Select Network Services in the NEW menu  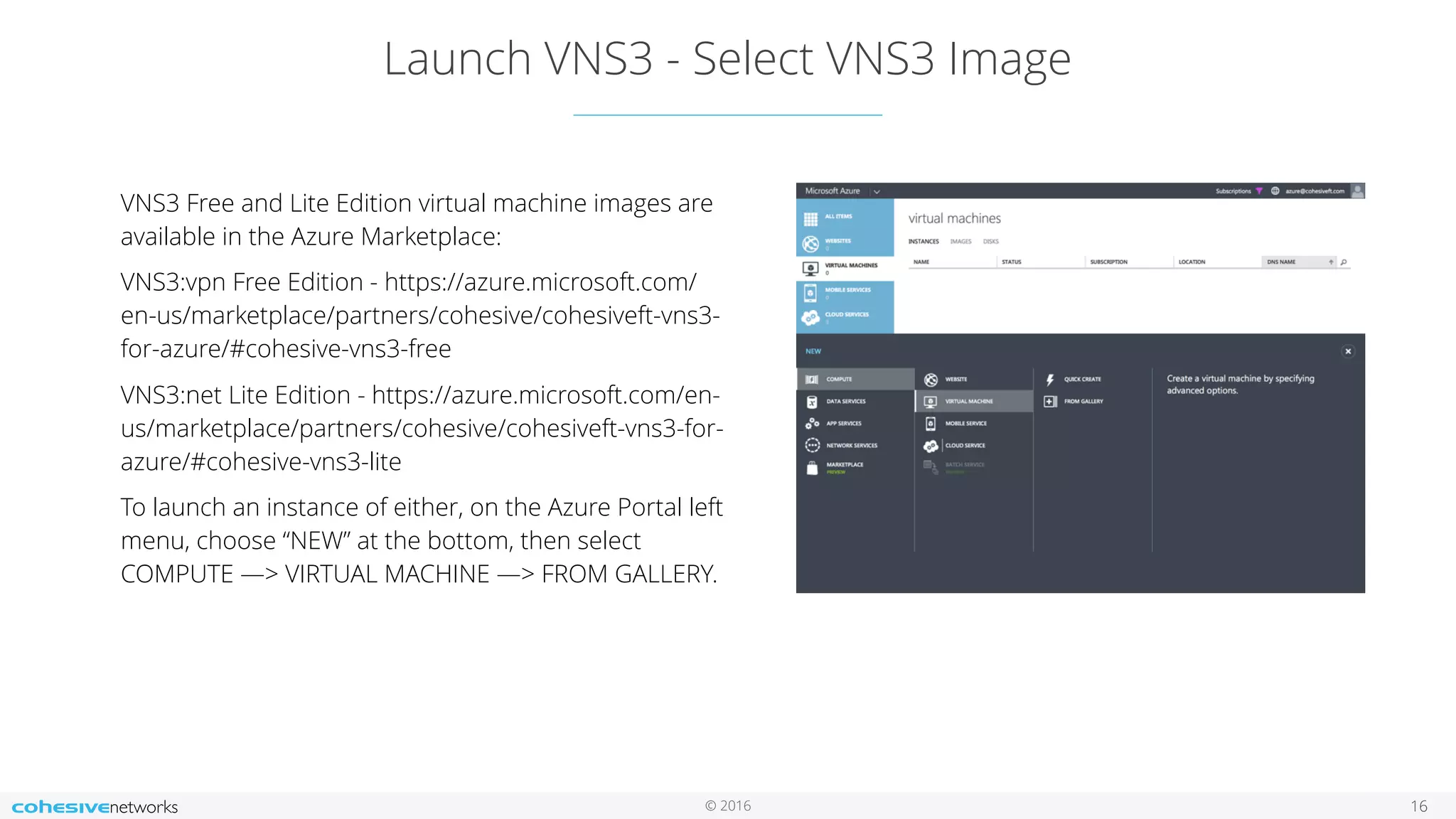[x=855, y=446]
